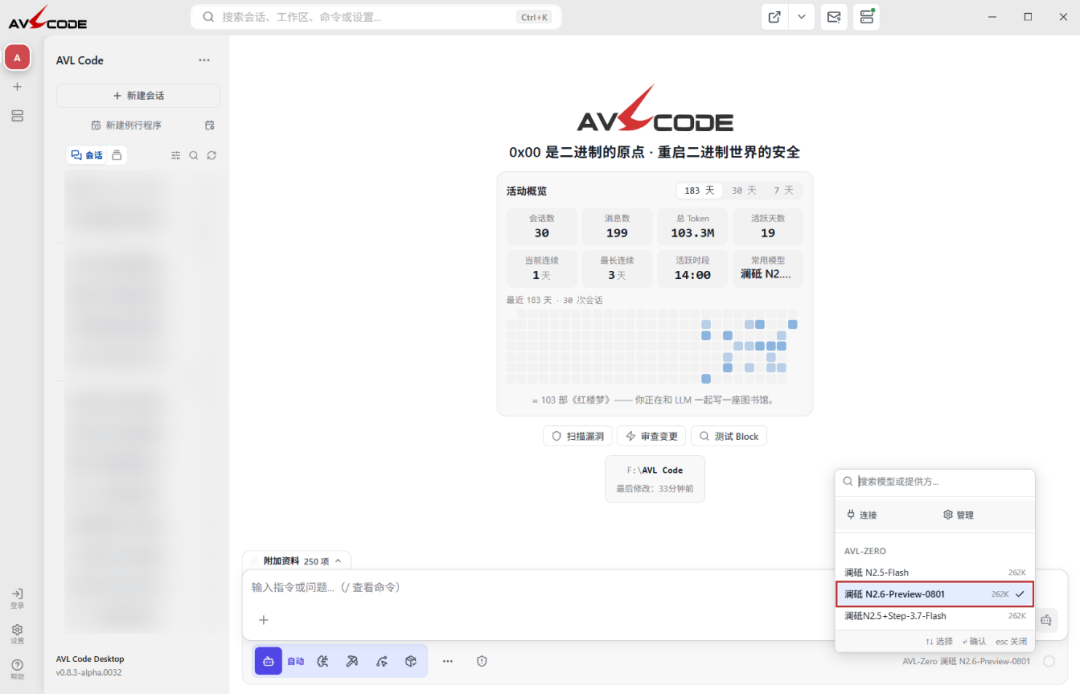Screen dimensions: 1080x694
Task: Click the 总 Token 103.3M stat card
Action: coord(692,227)
